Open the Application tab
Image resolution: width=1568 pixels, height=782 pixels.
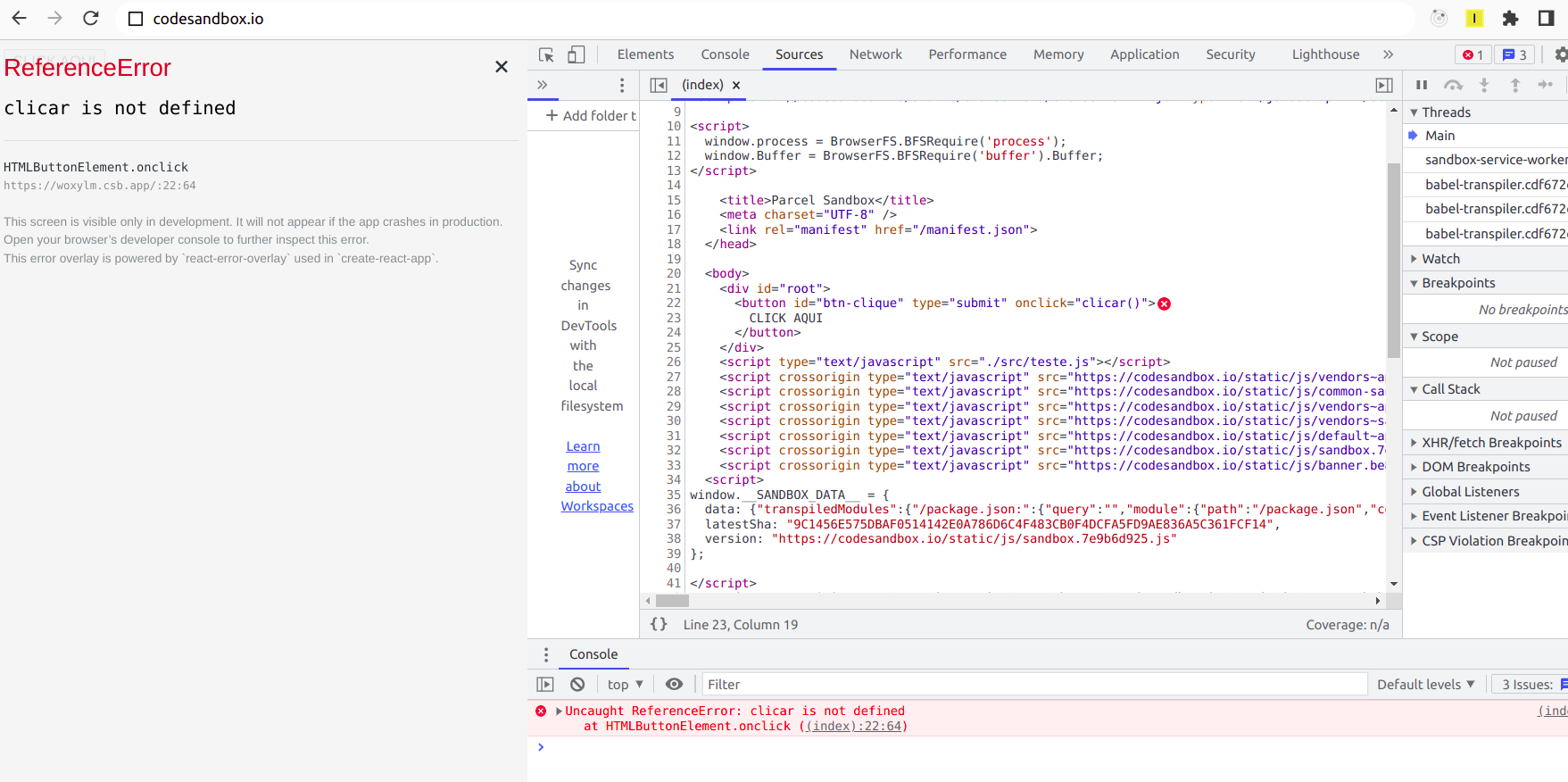(1144, 54)
